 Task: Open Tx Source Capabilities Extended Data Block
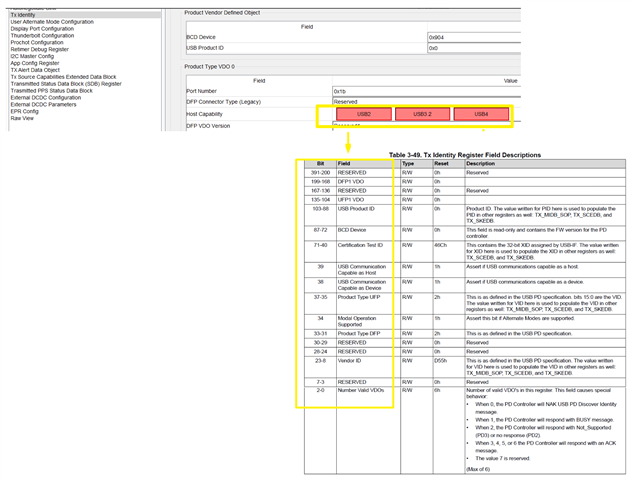click(x=63, y=77)
